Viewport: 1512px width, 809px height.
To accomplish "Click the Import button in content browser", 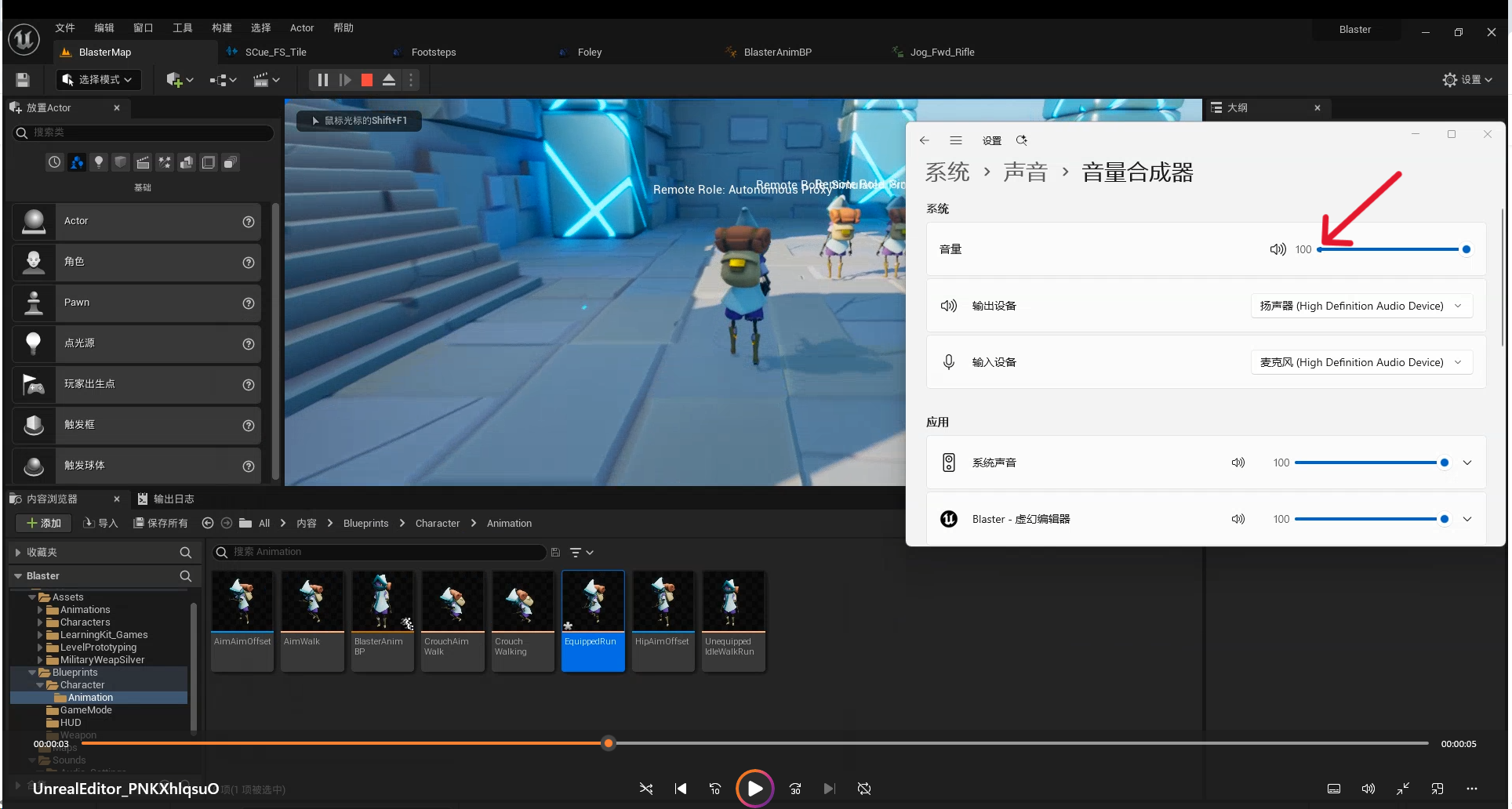I will [x=100, y=523].
